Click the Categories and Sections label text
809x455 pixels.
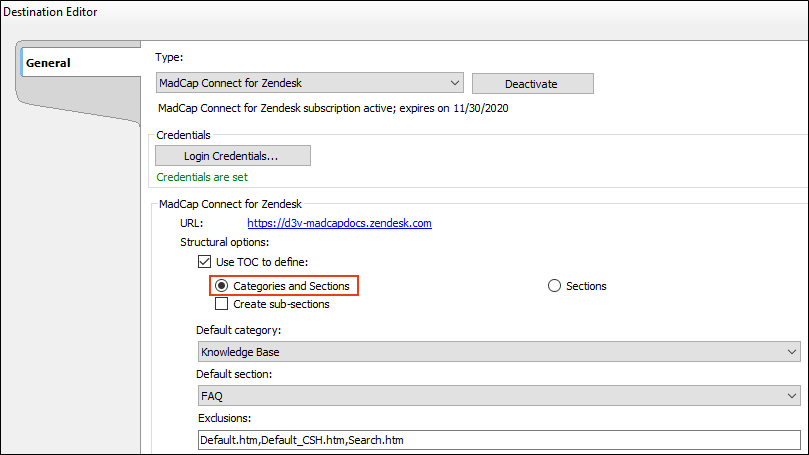click(291, 286)
